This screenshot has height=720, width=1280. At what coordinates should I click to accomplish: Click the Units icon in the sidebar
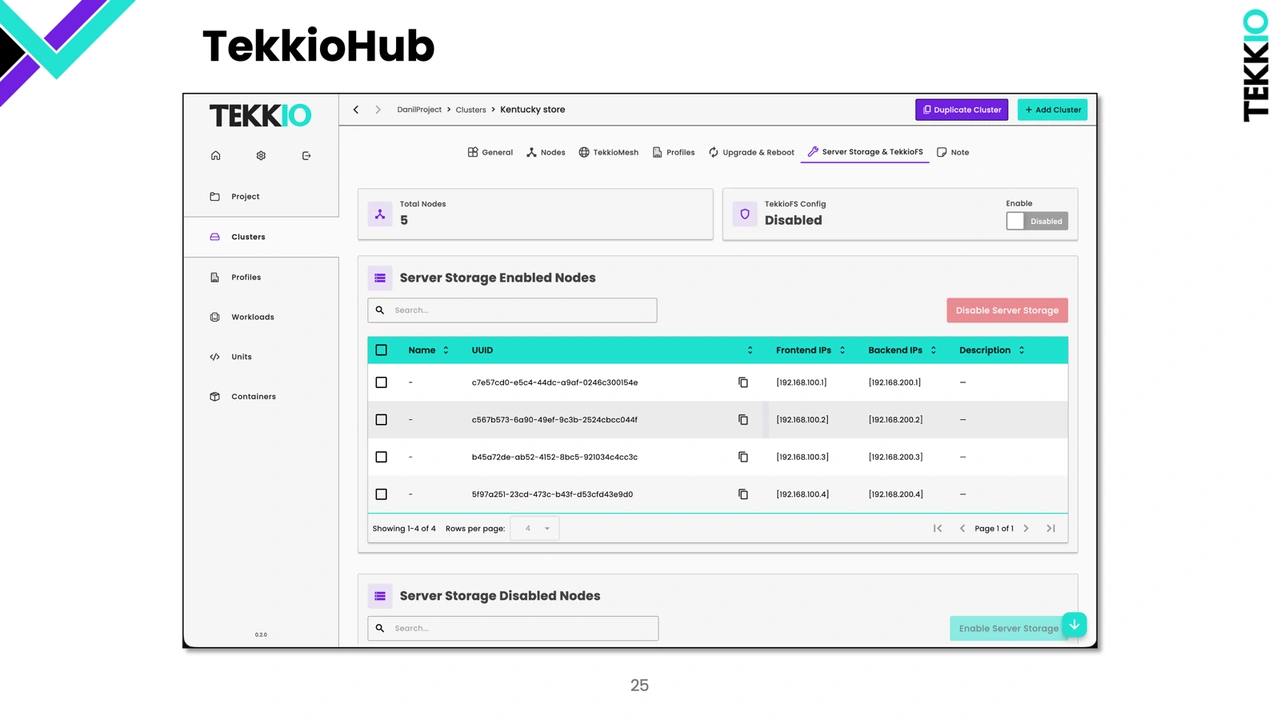click(x=214, y=356)
